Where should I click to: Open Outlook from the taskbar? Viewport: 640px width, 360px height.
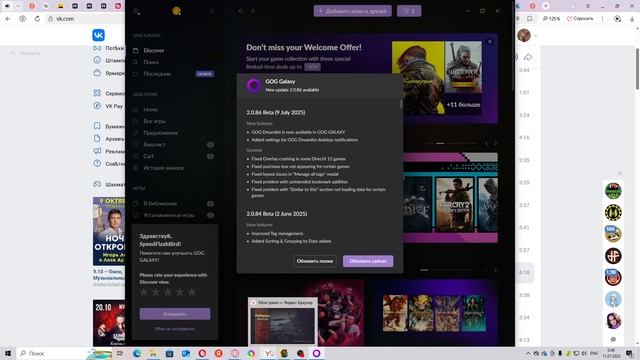(186, 353)
